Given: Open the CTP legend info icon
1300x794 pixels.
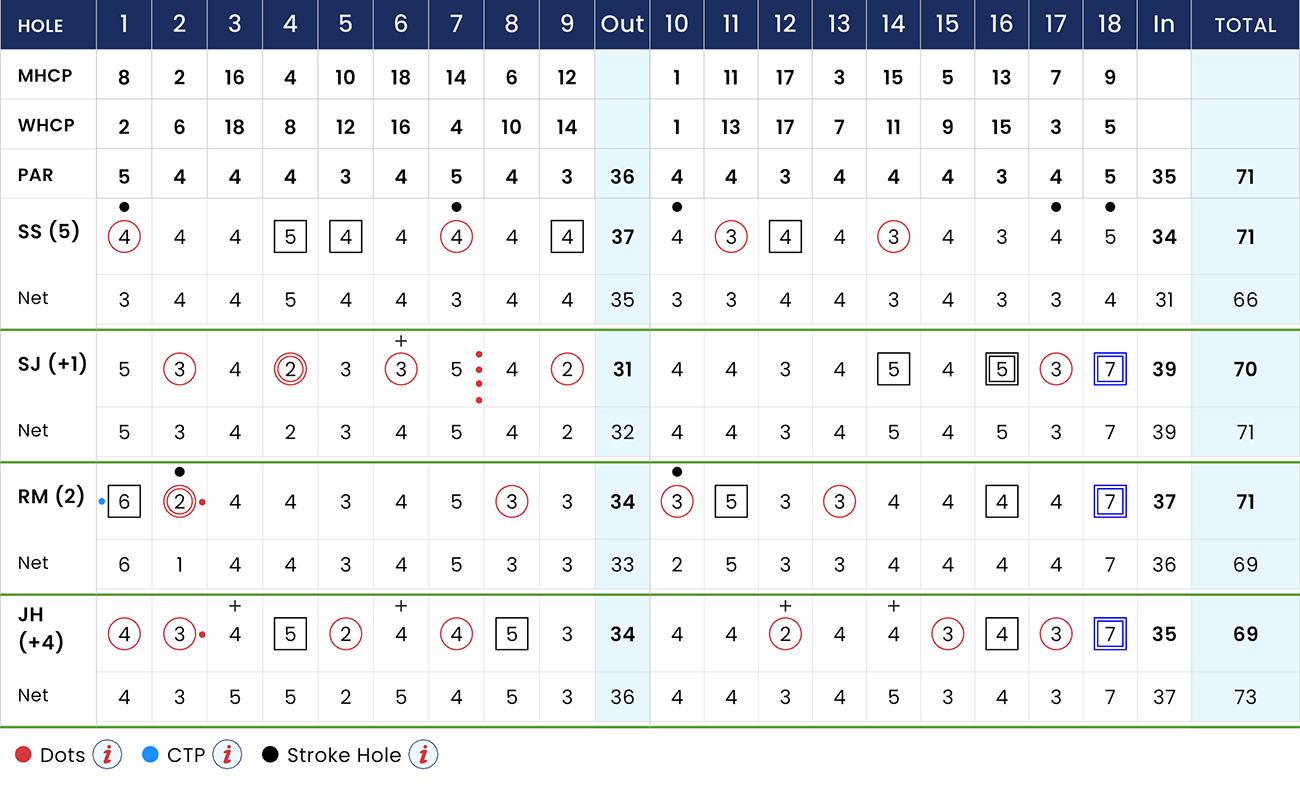Looking at the screenshot, I should coord(227,754).
